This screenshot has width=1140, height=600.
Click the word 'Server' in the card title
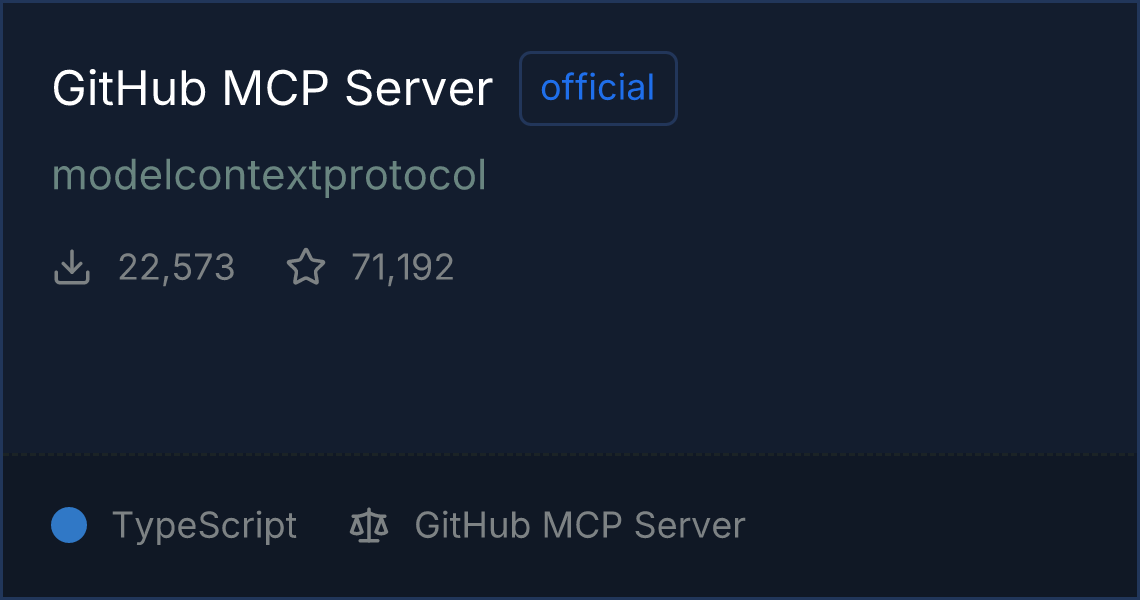tap(419, 89)
